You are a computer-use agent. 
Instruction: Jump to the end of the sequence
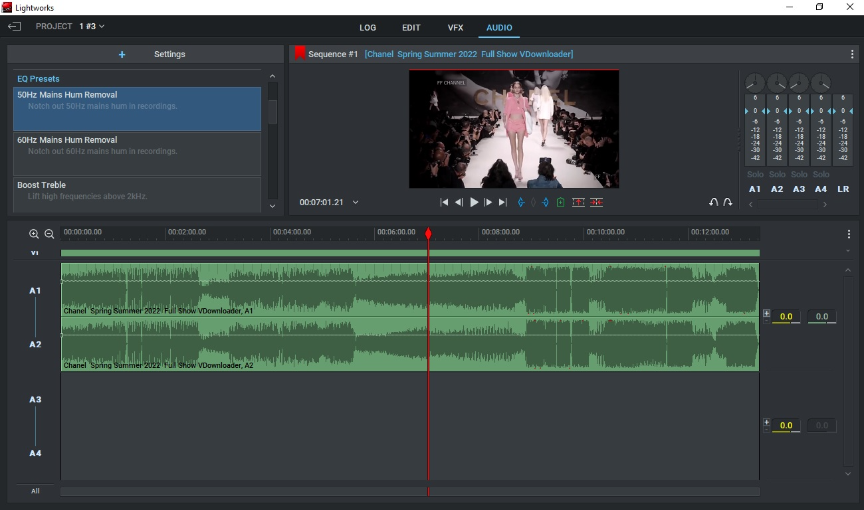point(503,203)
